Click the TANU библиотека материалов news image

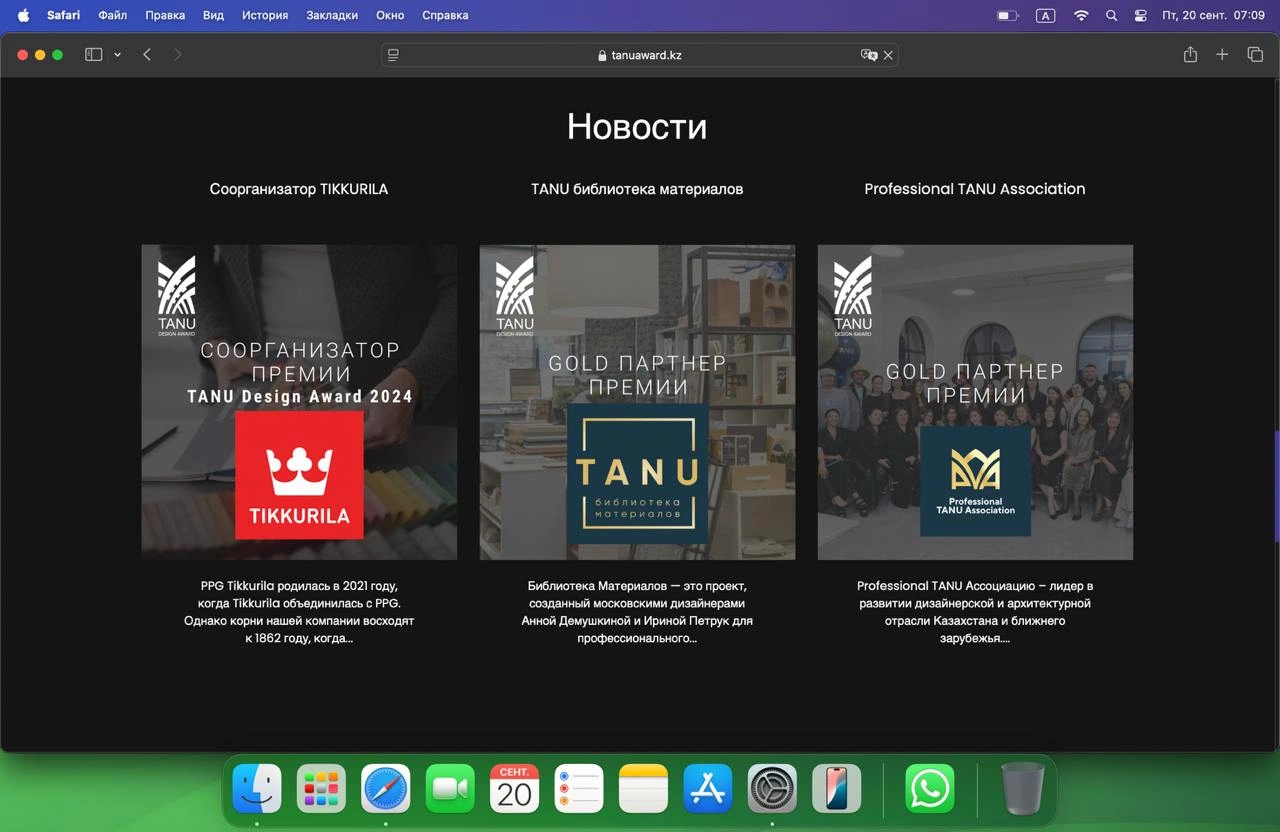(x=637, y=402)
